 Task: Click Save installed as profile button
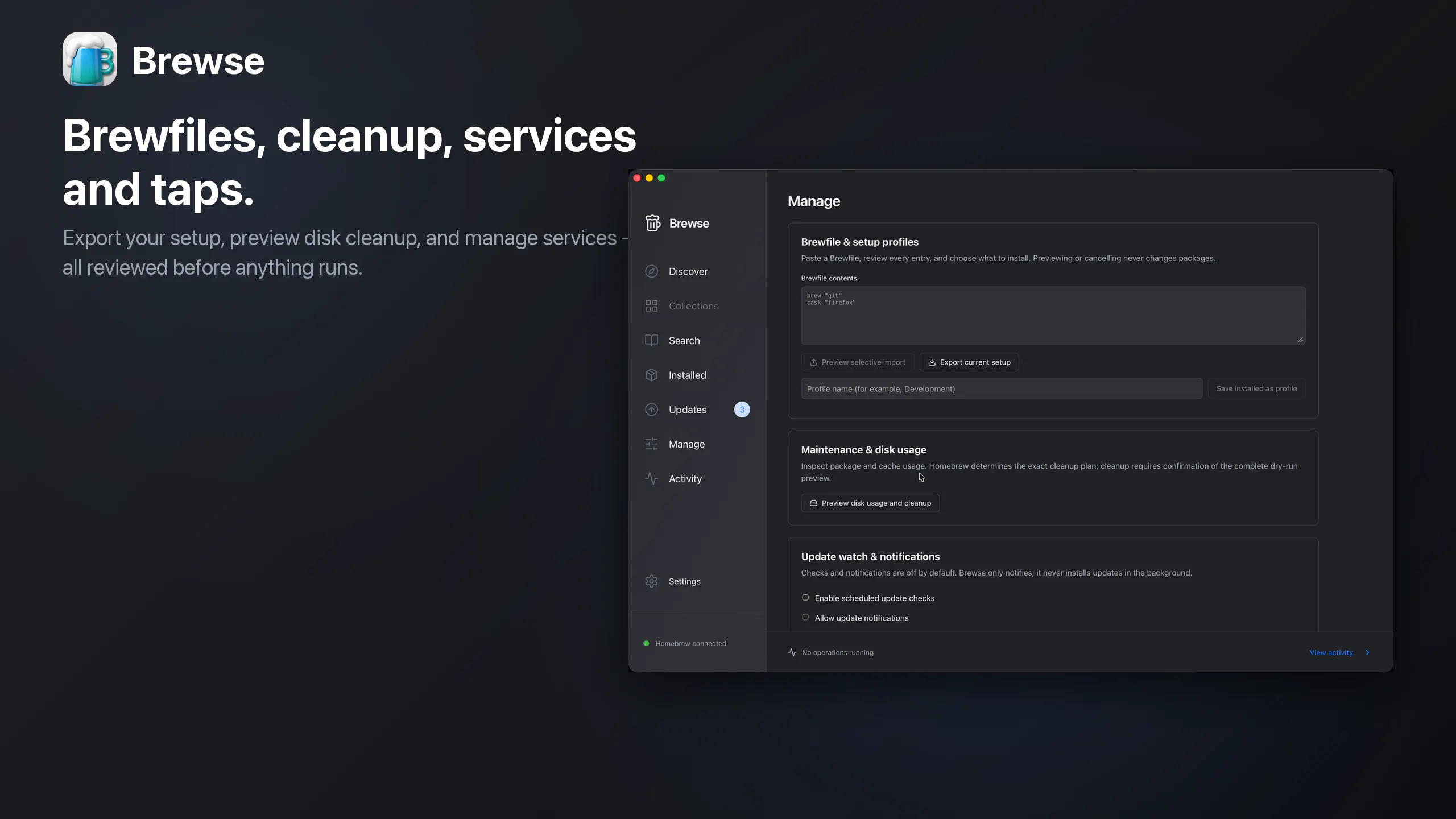click(1256, 388)
